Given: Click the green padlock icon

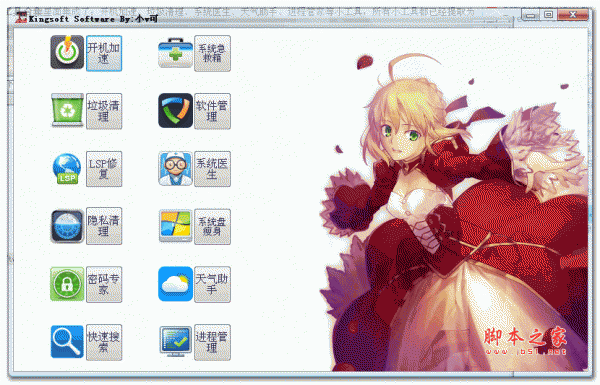Looking at the screenshot, I should click(67, 284).
